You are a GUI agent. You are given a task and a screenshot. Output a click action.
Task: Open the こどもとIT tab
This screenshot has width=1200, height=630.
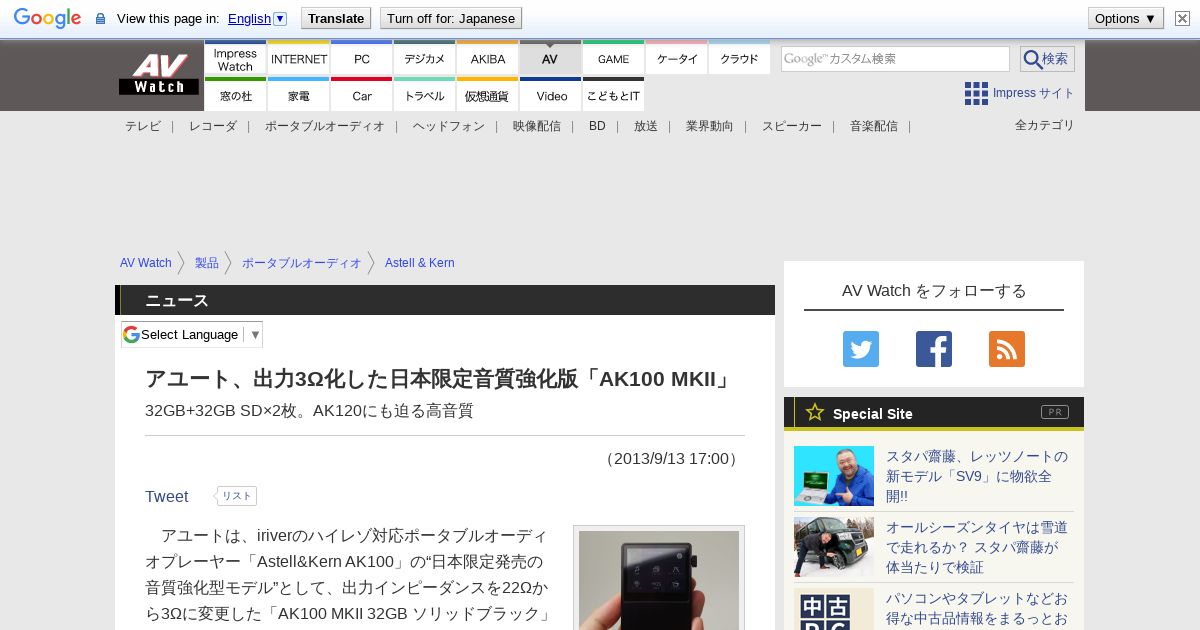coord(614,95)
